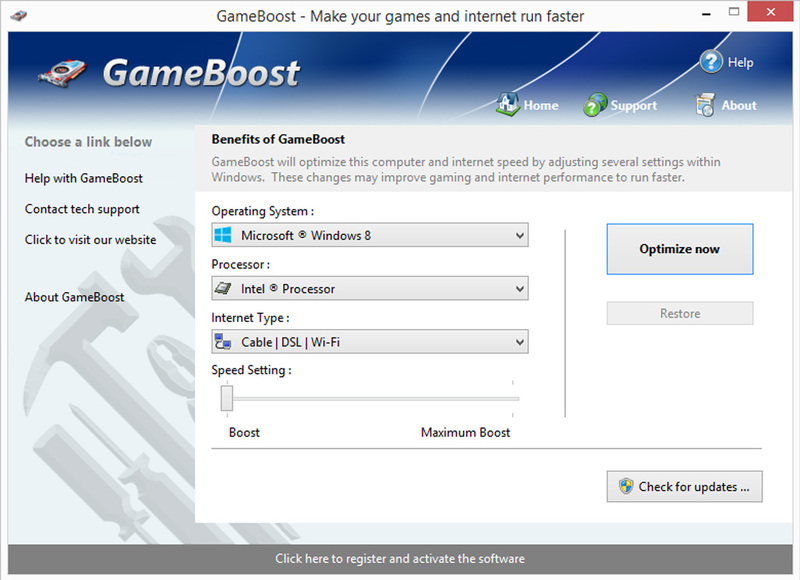Viewport: 800px width, 580px height.
Task: Maximize the GameBoost window
Action: 734,12
